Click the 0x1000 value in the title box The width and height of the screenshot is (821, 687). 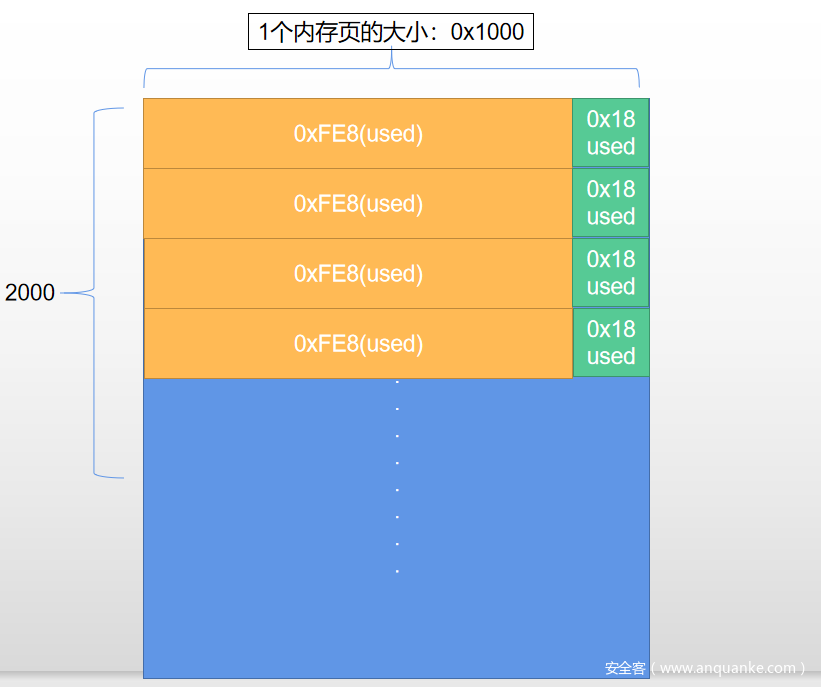click(487, 32)
